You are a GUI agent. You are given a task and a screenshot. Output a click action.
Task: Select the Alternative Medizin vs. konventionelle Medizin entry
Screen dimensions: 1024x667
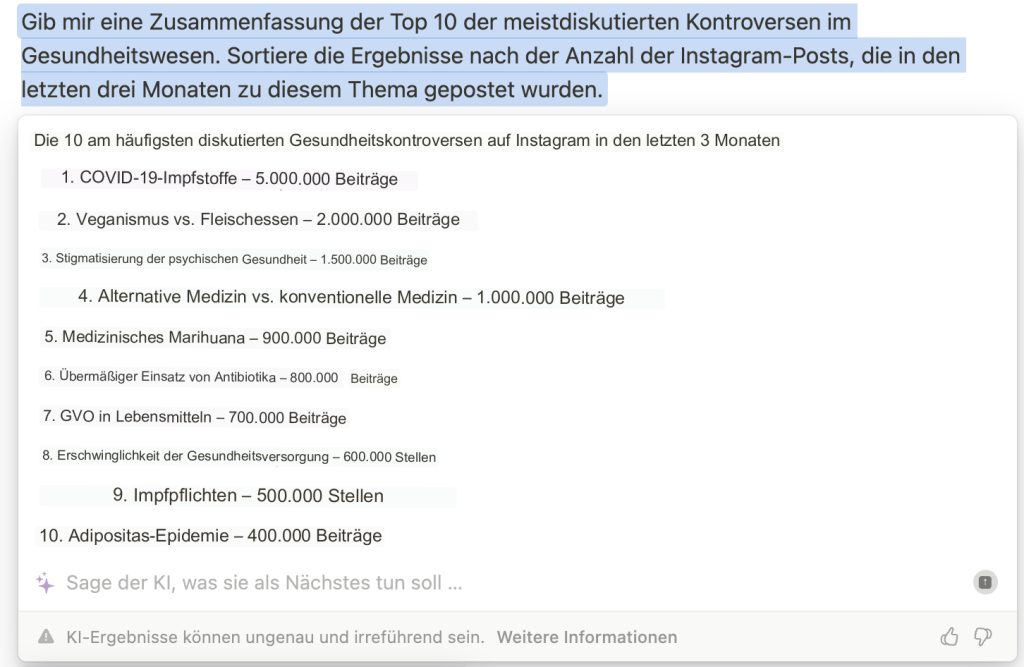[351, 297]
